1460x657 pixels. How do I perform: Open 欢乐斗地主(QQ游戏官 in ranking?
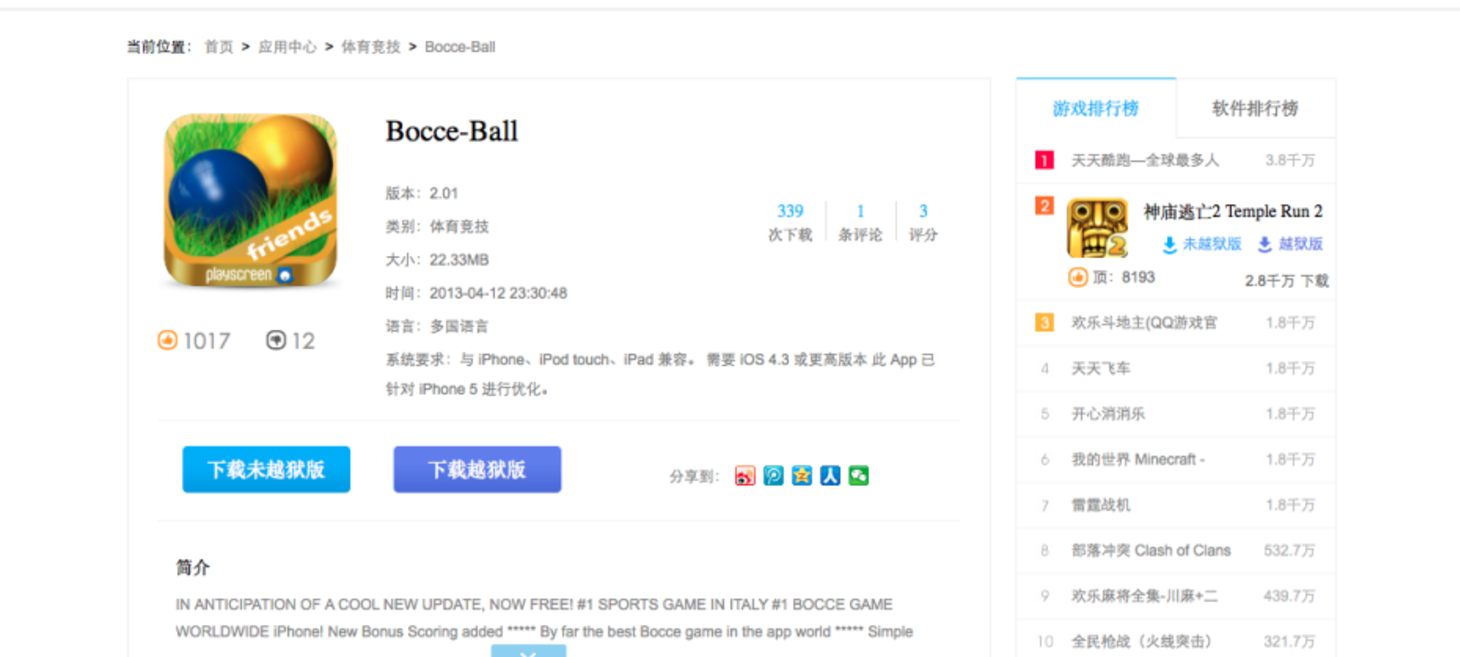click(x=1144, y=323)
